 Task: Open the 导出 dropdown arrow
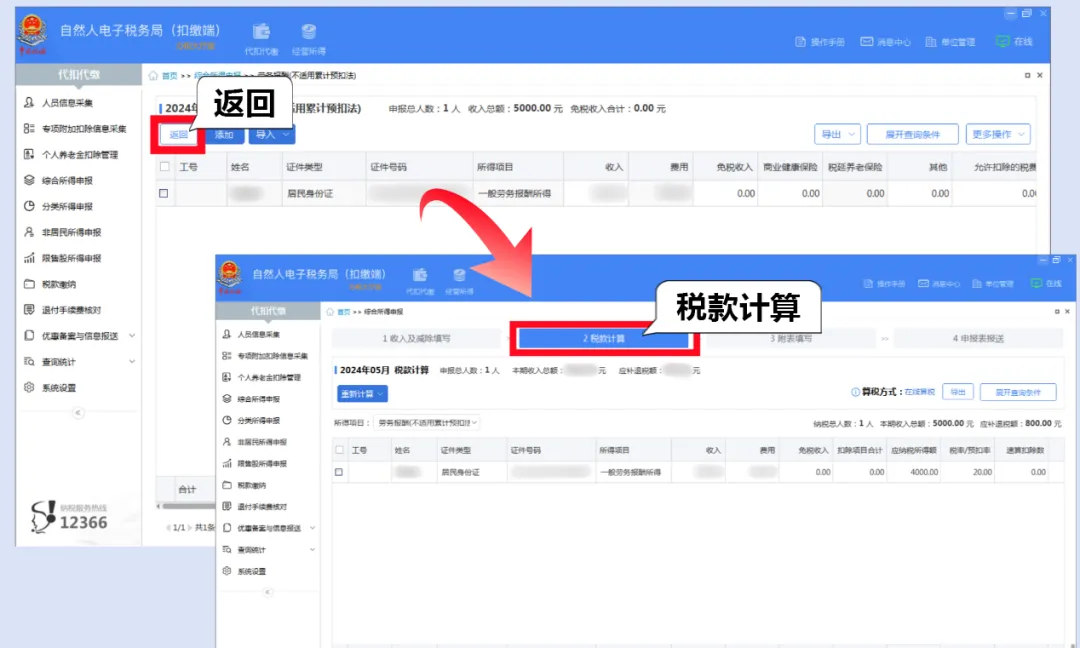(x=852, y=133)
